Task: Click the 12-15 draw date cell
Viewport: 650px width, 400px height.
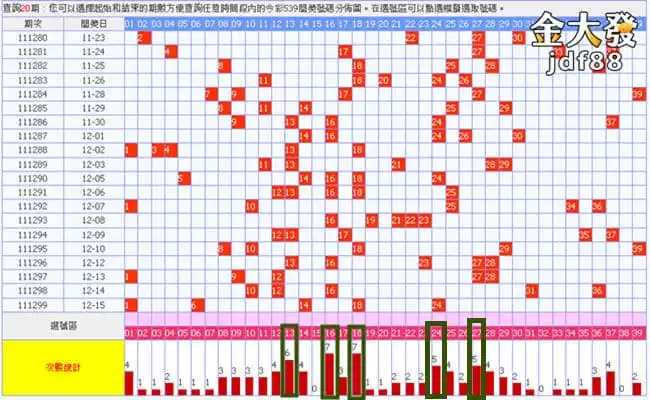Action: pos(92,304)
